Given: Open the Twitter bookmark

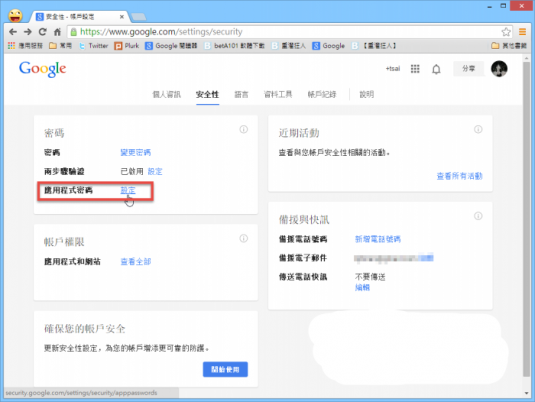Looking at the screenshot, I should (93, 46).
